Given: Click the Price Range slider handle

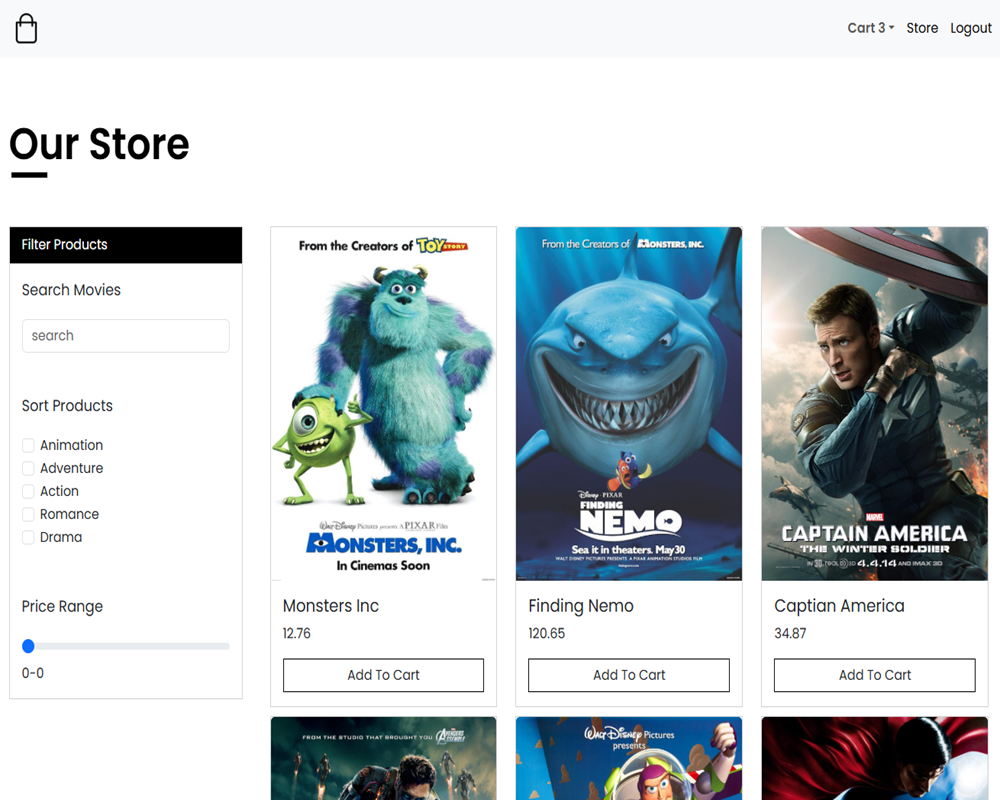Looking at the screenshot, I should tap(28, 646).
